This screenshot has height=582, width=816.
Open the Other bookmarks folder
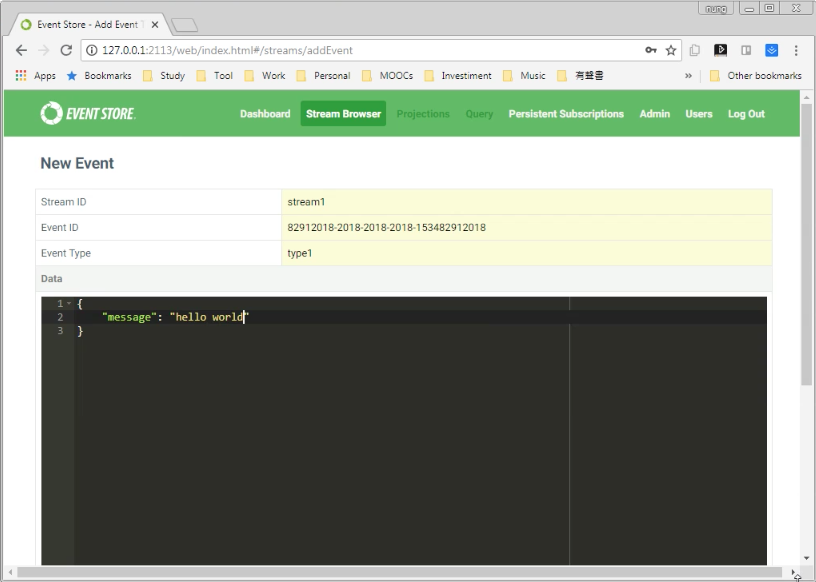[x=756, y=75]
